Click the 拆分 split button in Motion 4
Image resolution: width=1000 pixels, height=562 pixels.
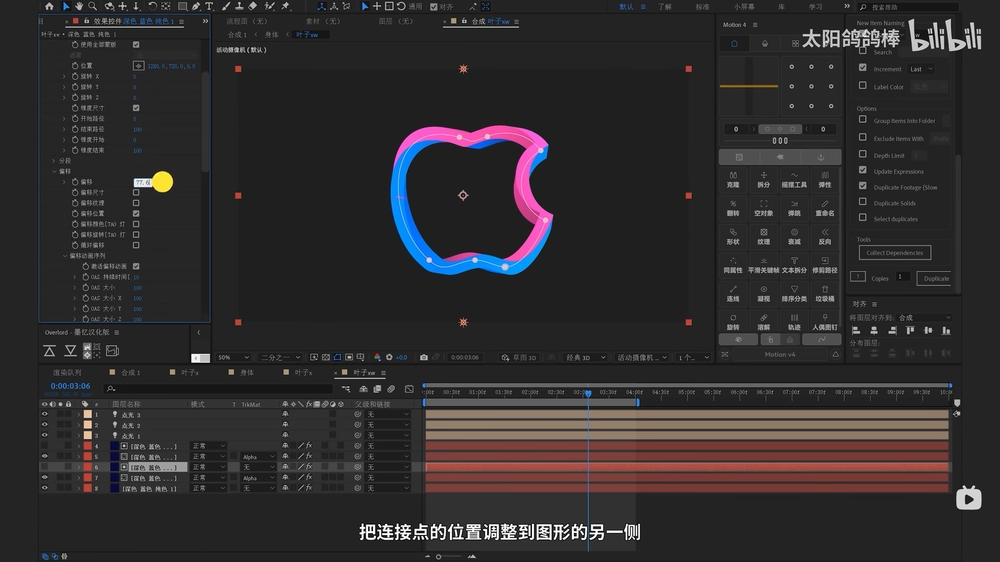pos(763,179)
